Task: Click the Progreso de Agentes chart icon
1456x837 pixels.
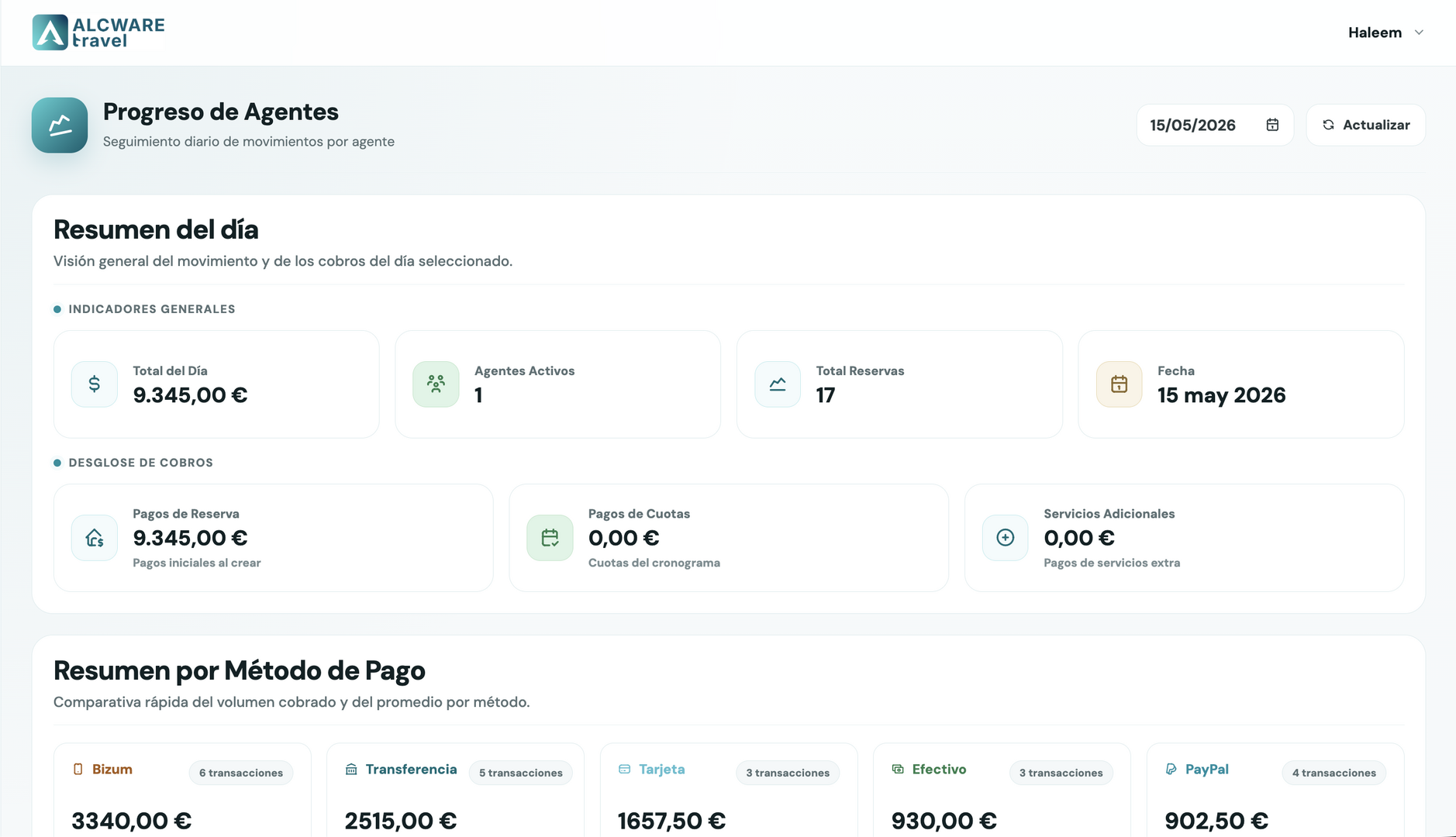Action: coord(60,125)
